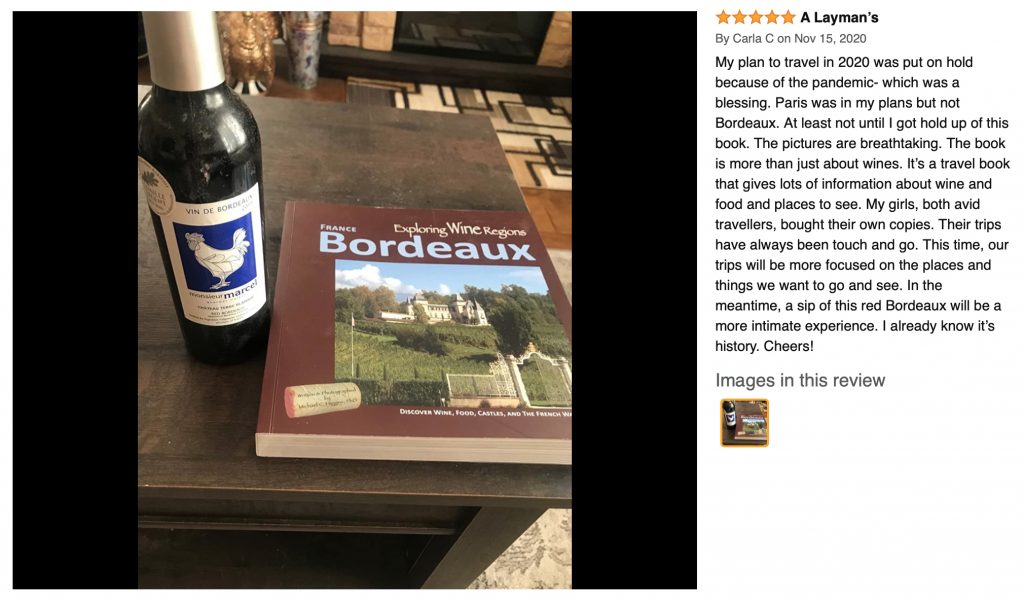The image size is (1024, 602).
Task: Click the second gold rating star
Action: click(739, 18)
